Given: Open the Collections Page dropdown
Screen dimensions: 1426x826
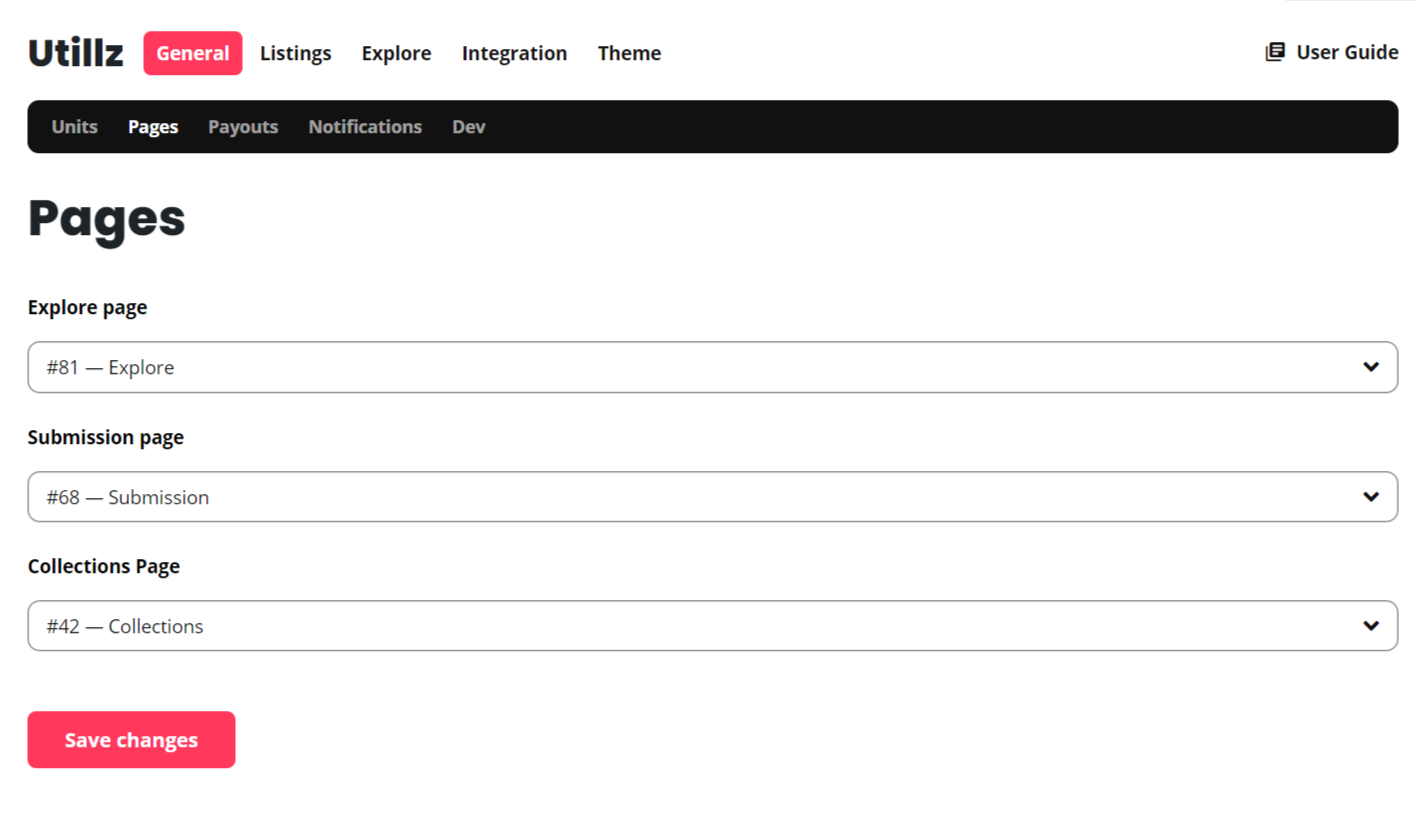Looking at the screenshot, I should coord(713,626).
